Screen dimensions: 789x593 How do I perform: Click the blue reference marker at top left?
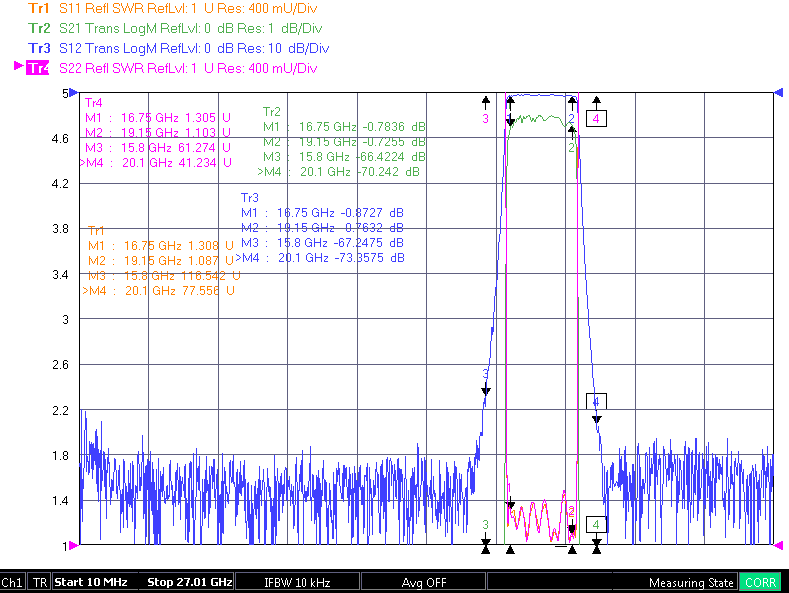pyautogui.click(x=74, y=93)
